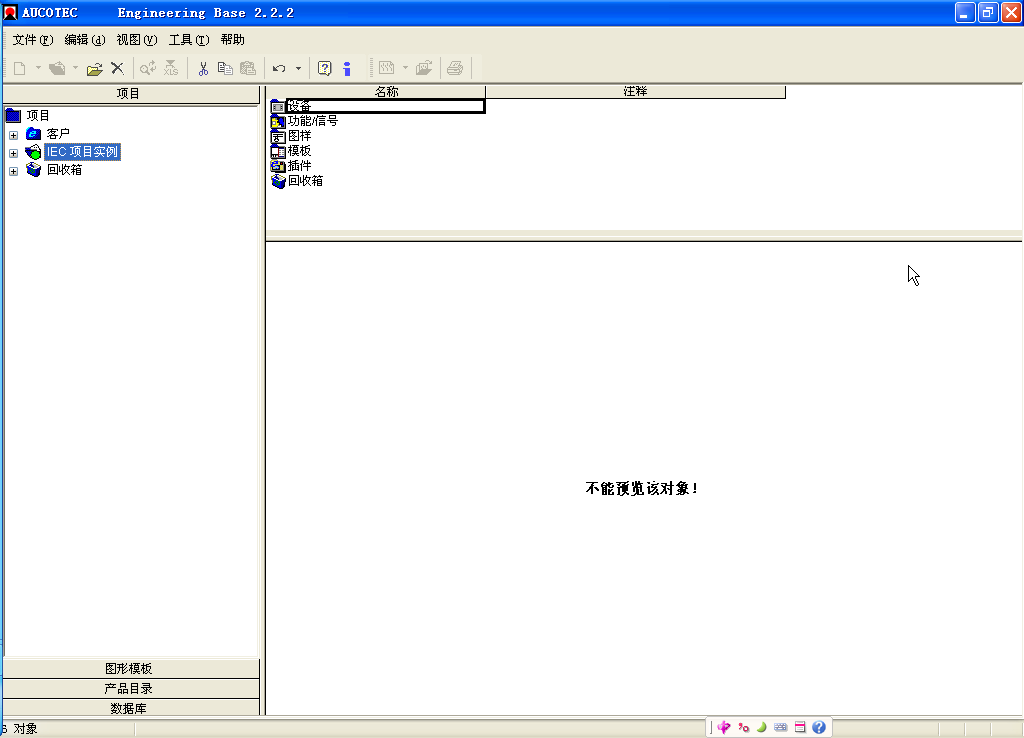Click the New document toolbar icon
Screen dimensions: 1024x738
[20, 68]
